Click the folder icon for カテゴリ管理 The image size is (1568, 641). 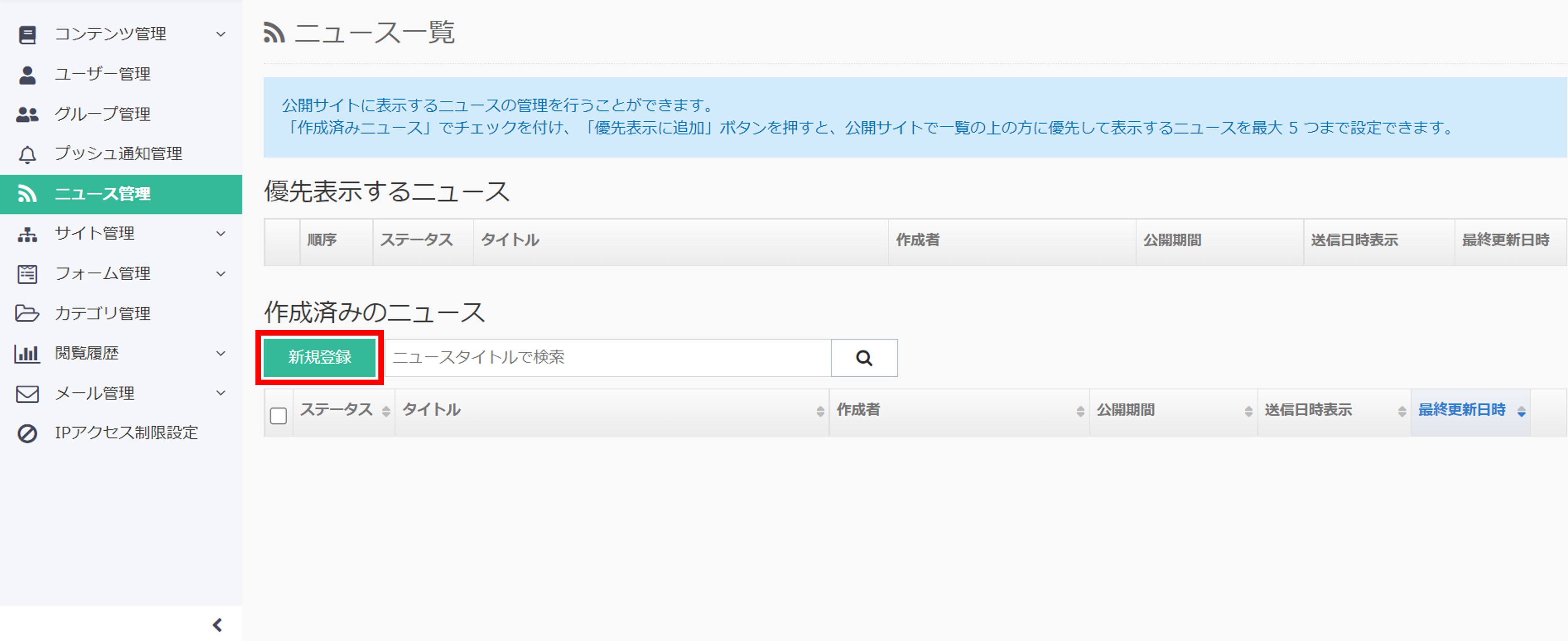tap(27, 313)
